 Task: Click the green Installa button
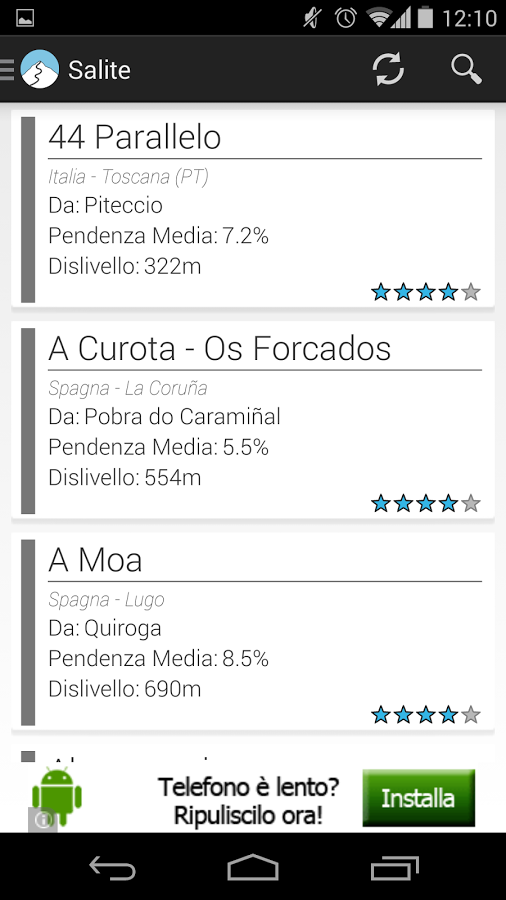click(x=418, y=798)
